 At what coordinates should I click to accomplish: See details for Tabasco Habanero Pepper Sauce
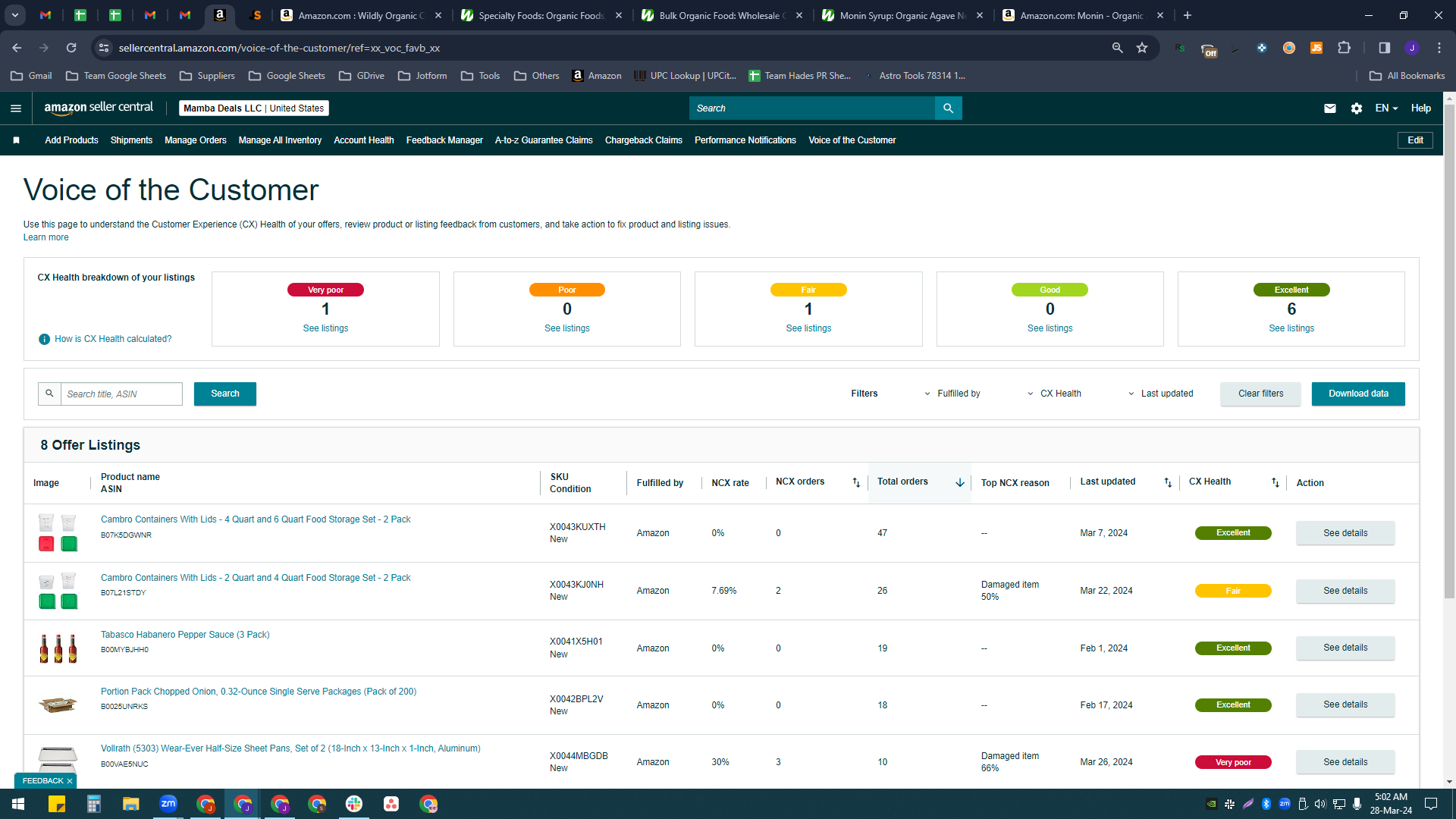(x=1345, y=648)
